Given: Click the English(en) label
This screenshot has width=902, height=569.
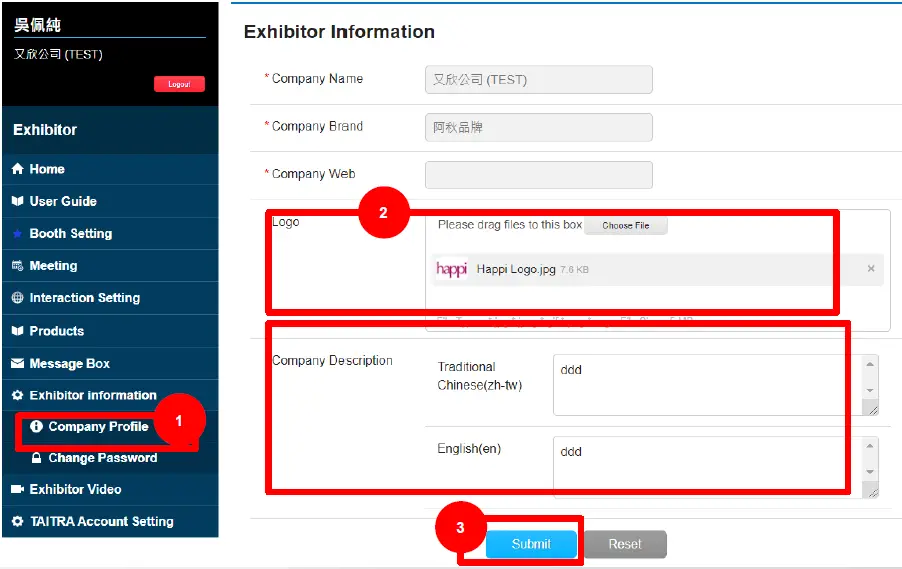Looking at the screenshot, I should [x=469, y=448].
